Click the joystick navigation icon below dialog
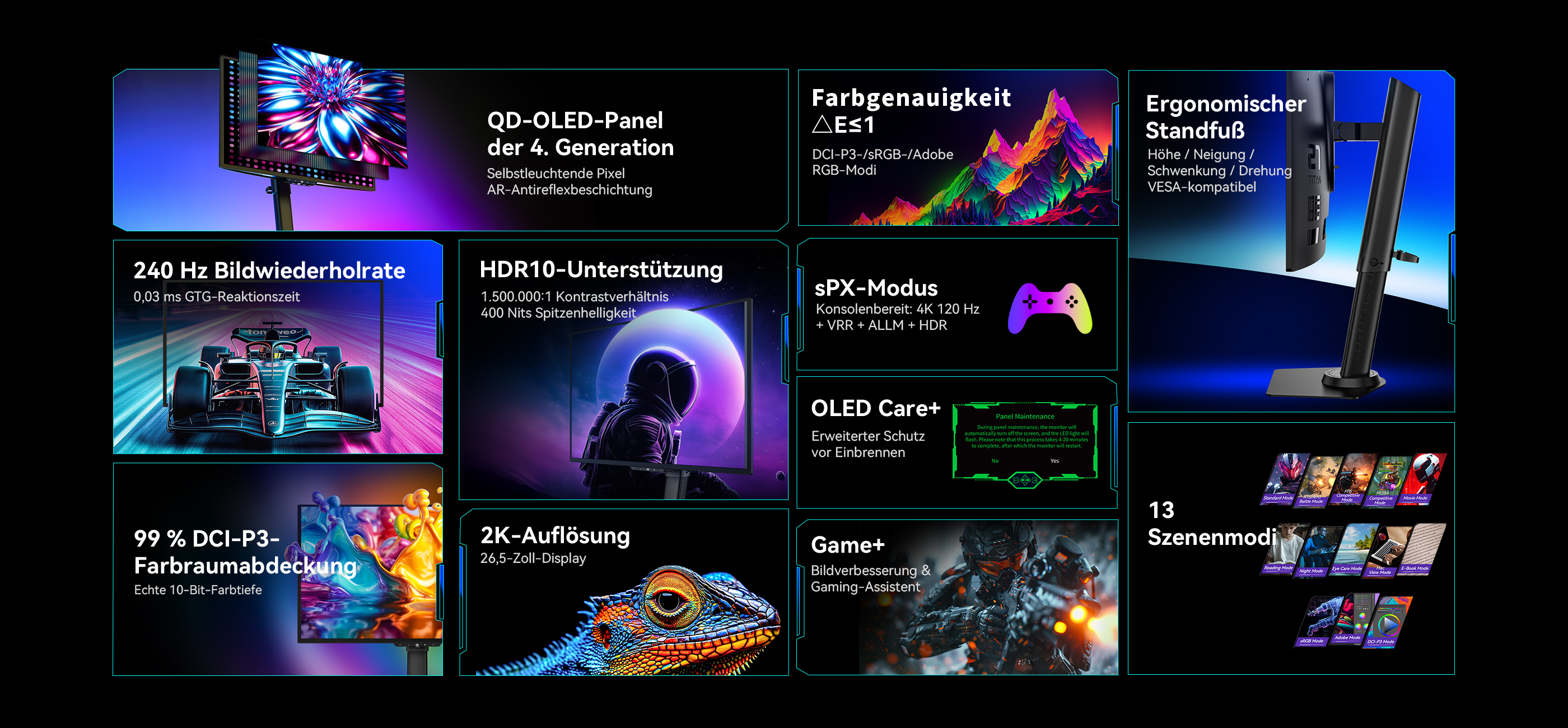 1025,480
